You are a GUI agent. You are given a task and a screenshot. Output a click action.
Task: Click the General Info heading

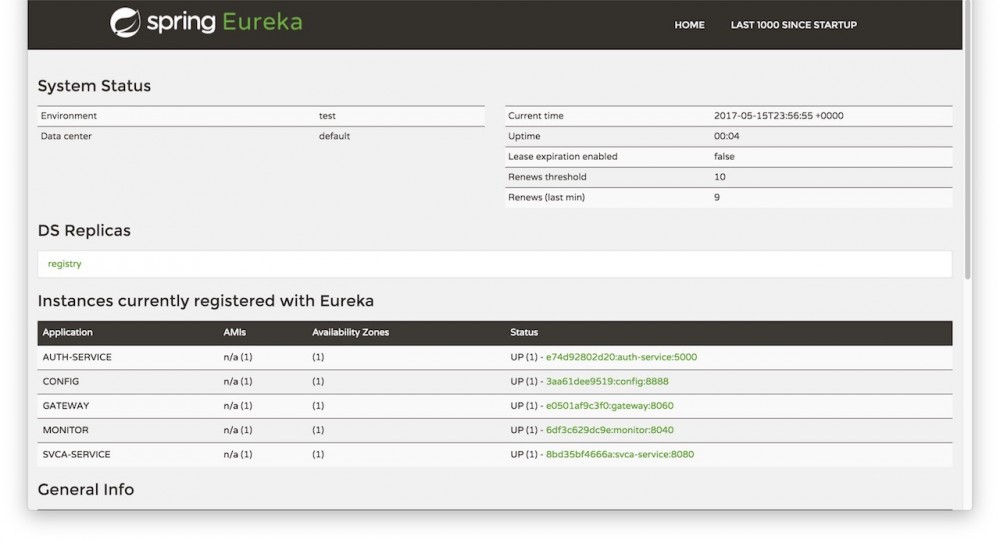coord(86,490)
